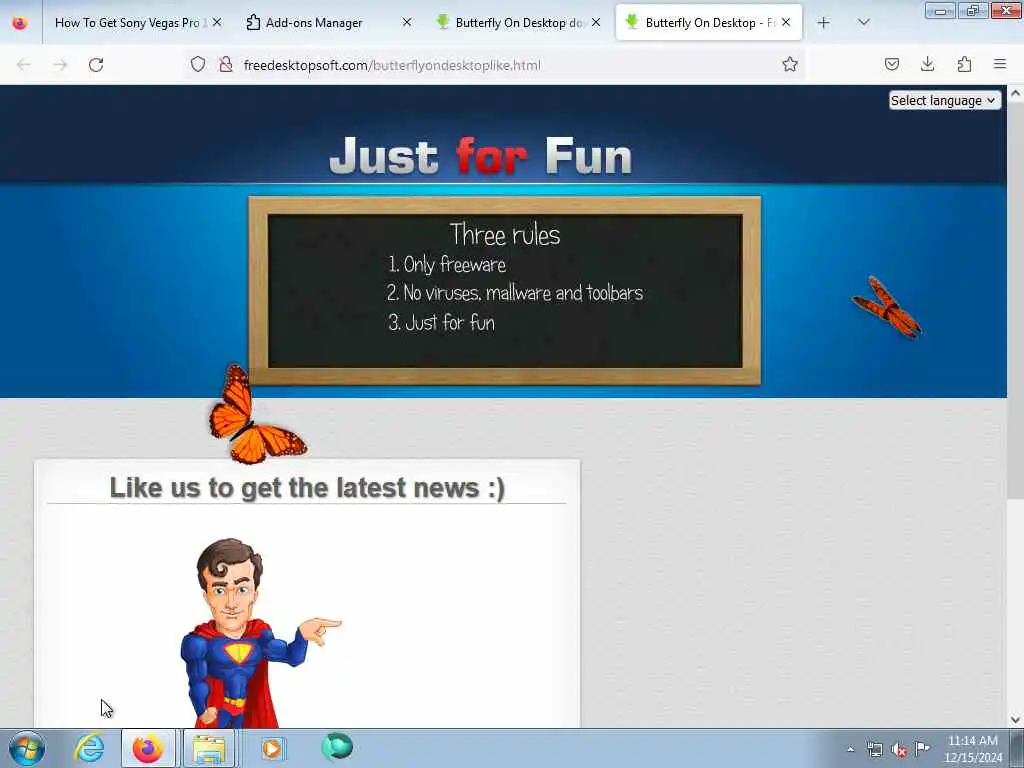The width and height of the screenshot is (1024, 768).
Task: Go forward to next page
Action: 60,65
